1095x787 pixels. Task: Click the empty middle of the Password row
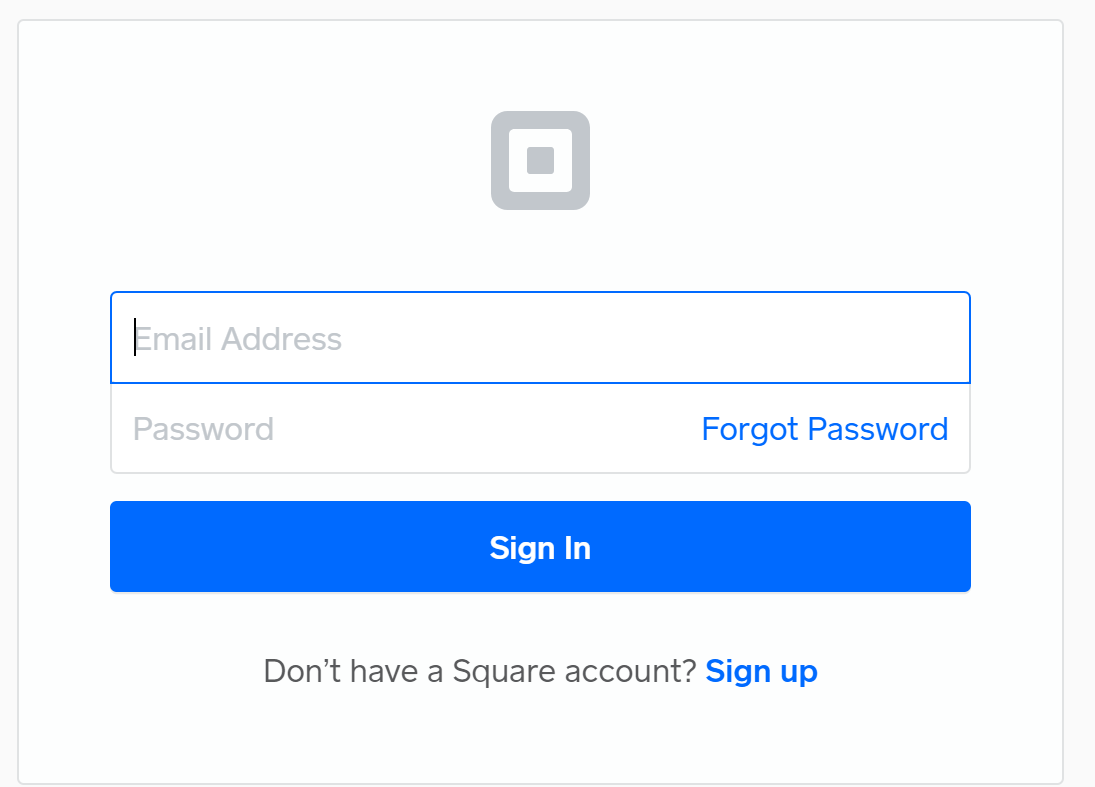point(489,429)
